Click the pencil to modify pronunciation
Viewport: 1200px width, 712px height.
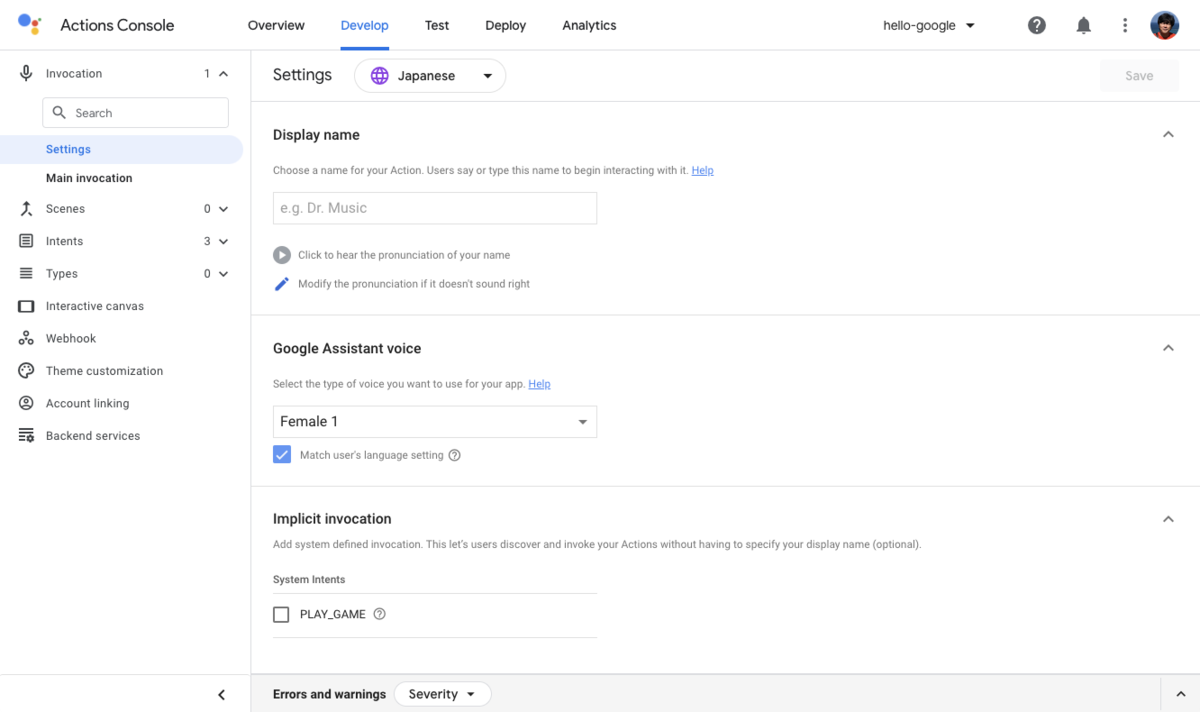tap(282, 284)
